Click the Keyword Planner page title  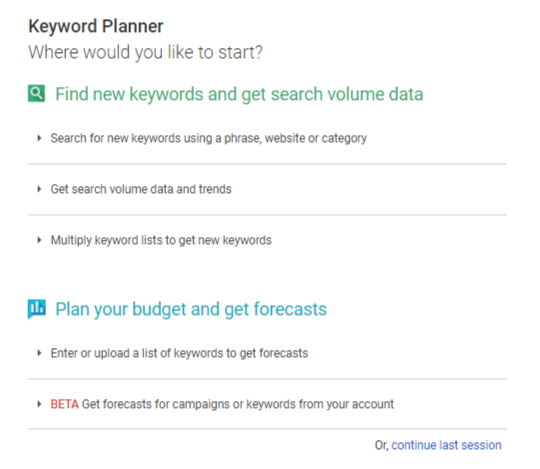[96, 26]
